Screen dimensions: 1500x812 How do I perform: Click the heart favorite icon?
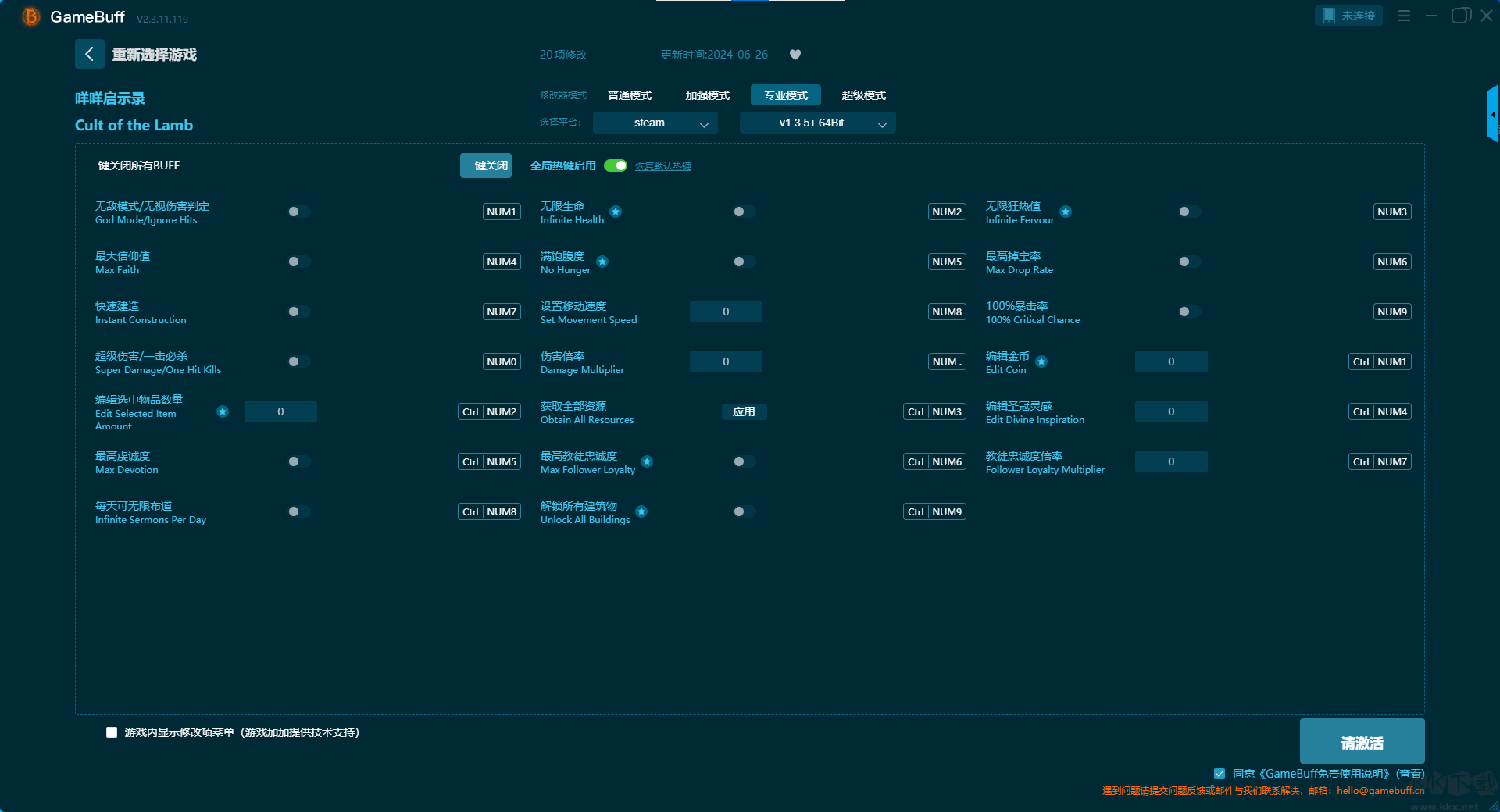point(795,55)
